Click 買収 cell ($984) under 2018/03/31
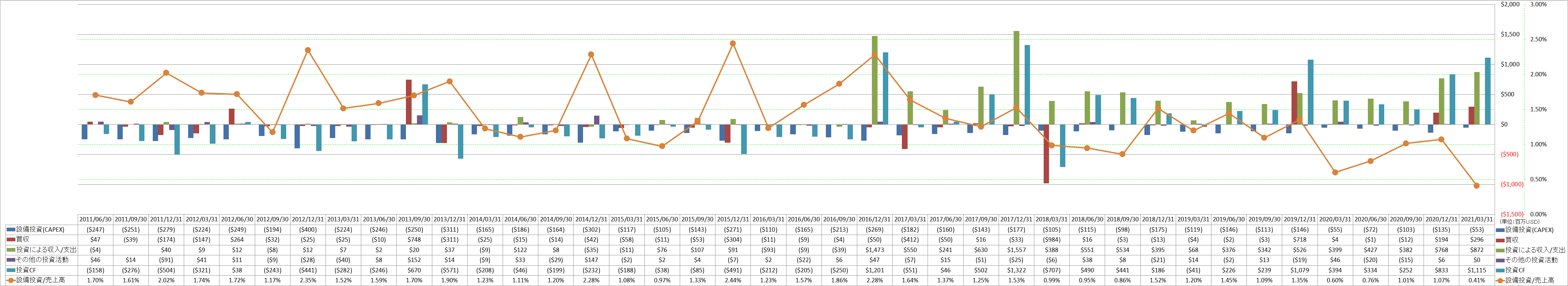Screen dimensions: 1568x286 click(1052, 240)
